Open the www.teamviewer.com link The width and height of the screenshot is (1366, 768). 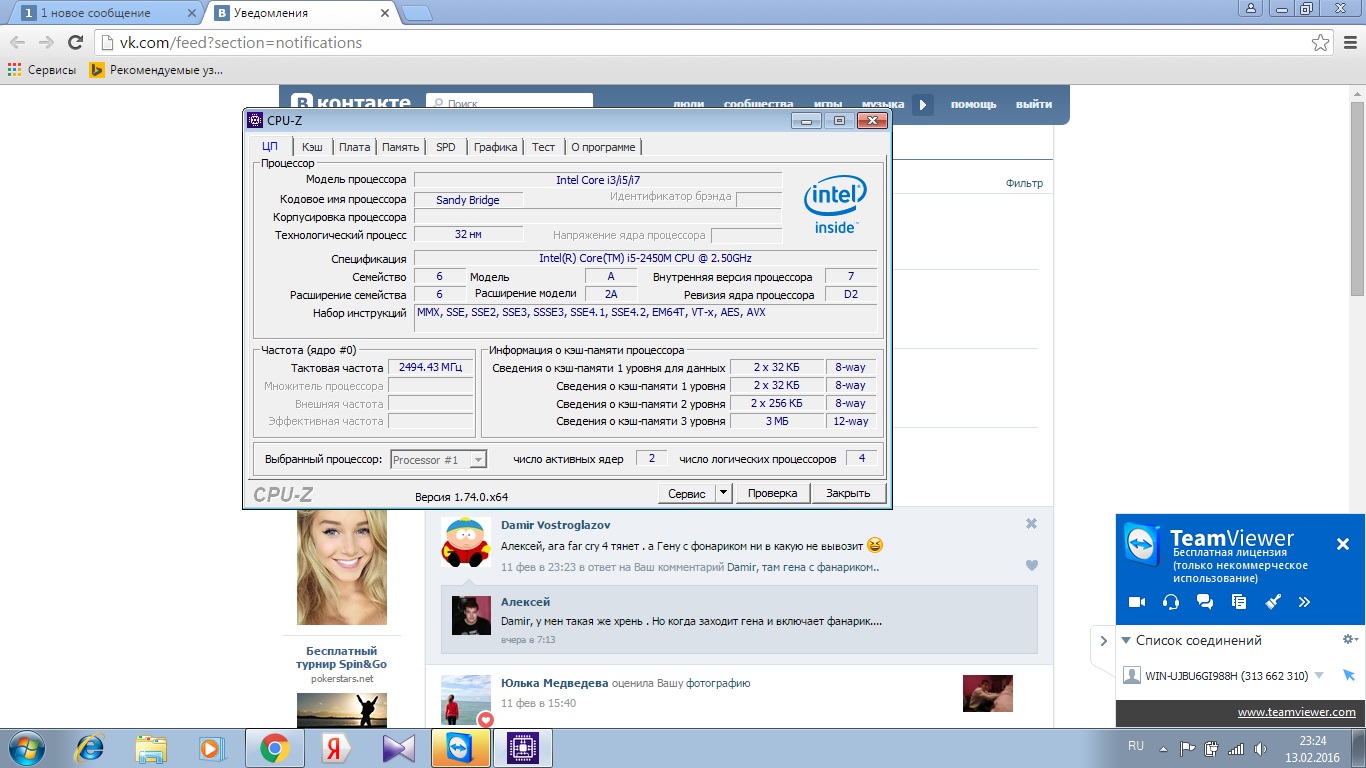[1296, 712]
